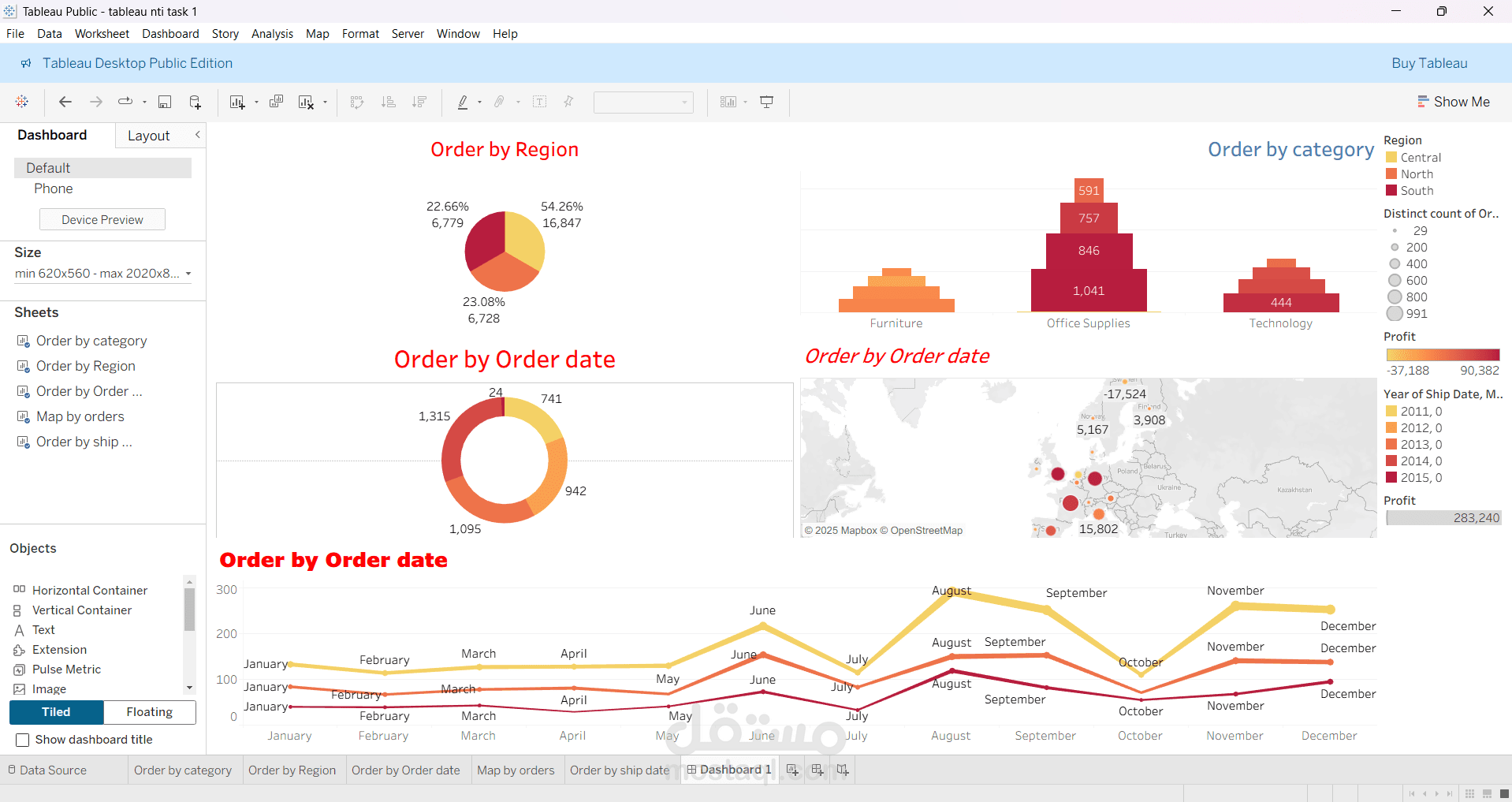Click the Highlight pen icon in the toolbar
1512x802 pixels.
[464, 102]
